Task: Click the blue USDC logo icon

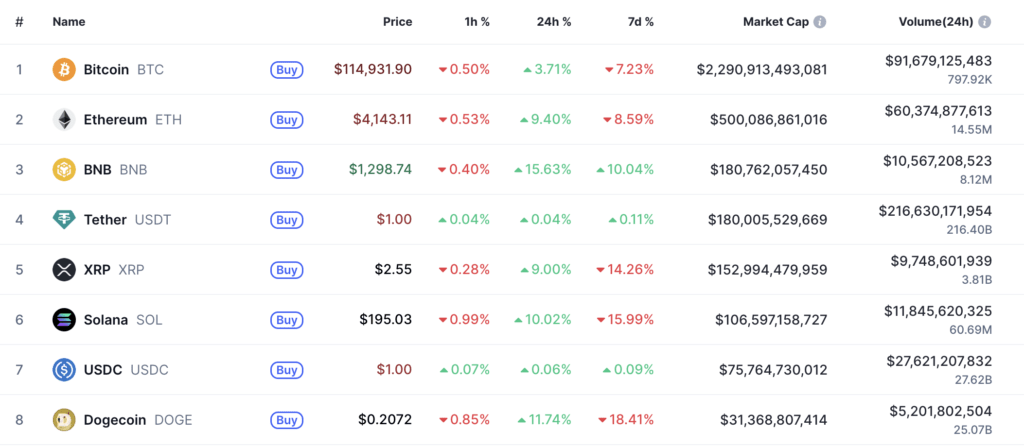Action: coord(64,369)
